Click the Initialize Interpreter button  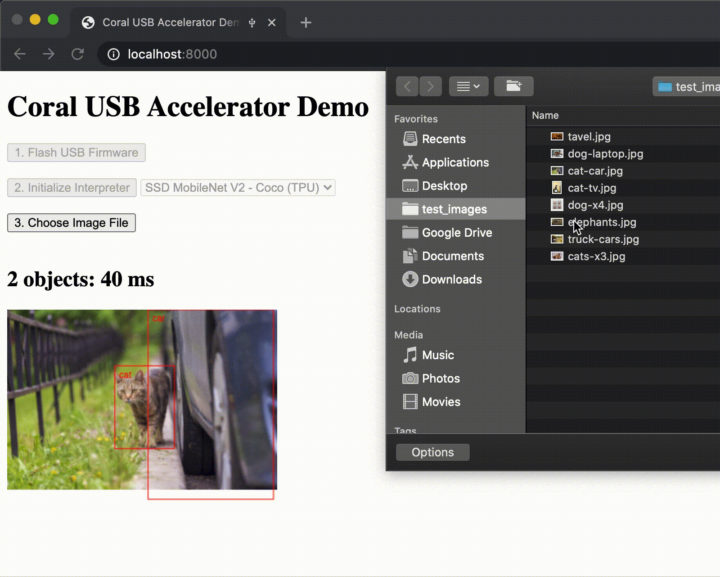[72, 188]
